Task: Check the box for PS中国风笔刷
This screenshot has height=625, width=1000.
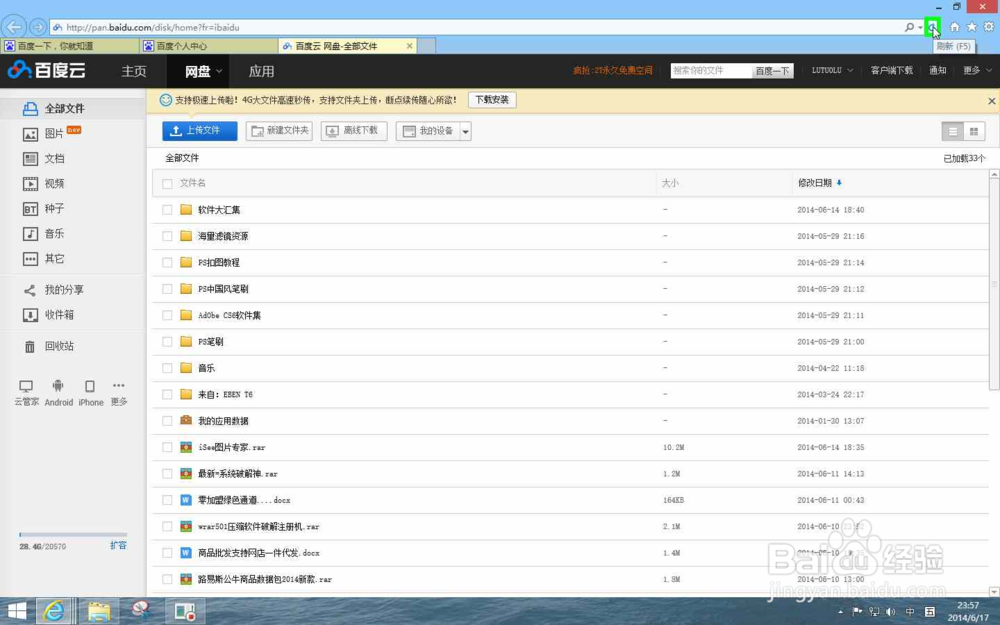Action: pyautogui.click(x=167, y=289)
